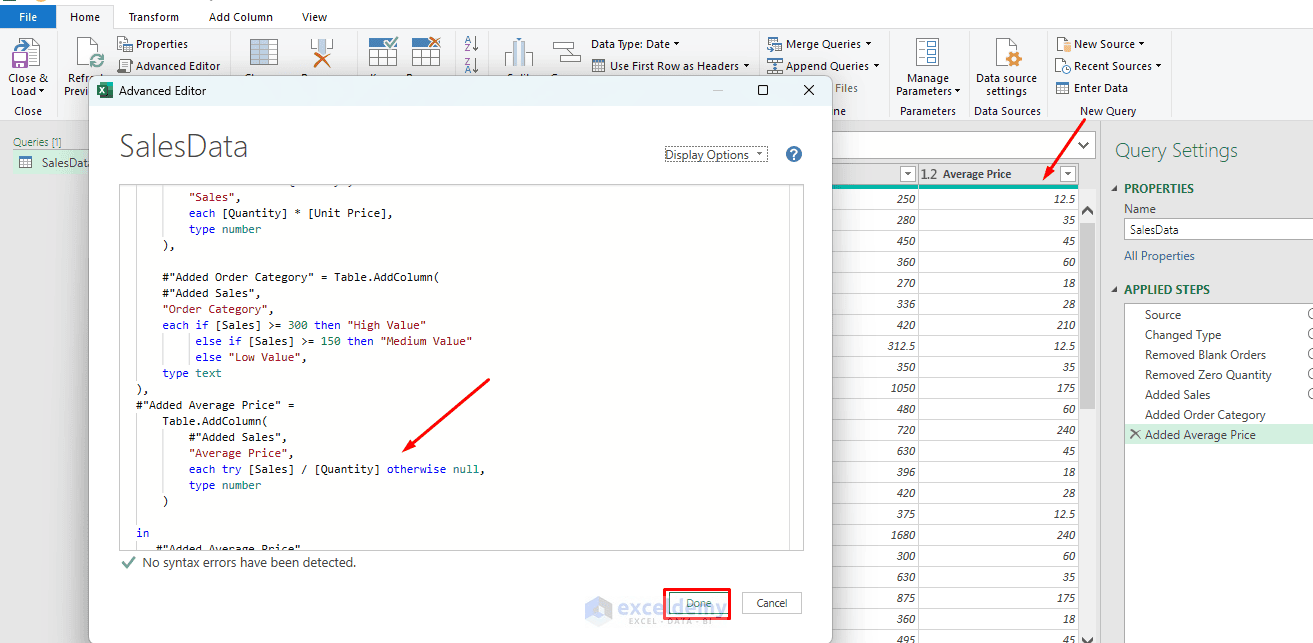Open the Average Price column filter dropdown
The width and height of the screenshot is (1313, 643).
click(1068, 174)
